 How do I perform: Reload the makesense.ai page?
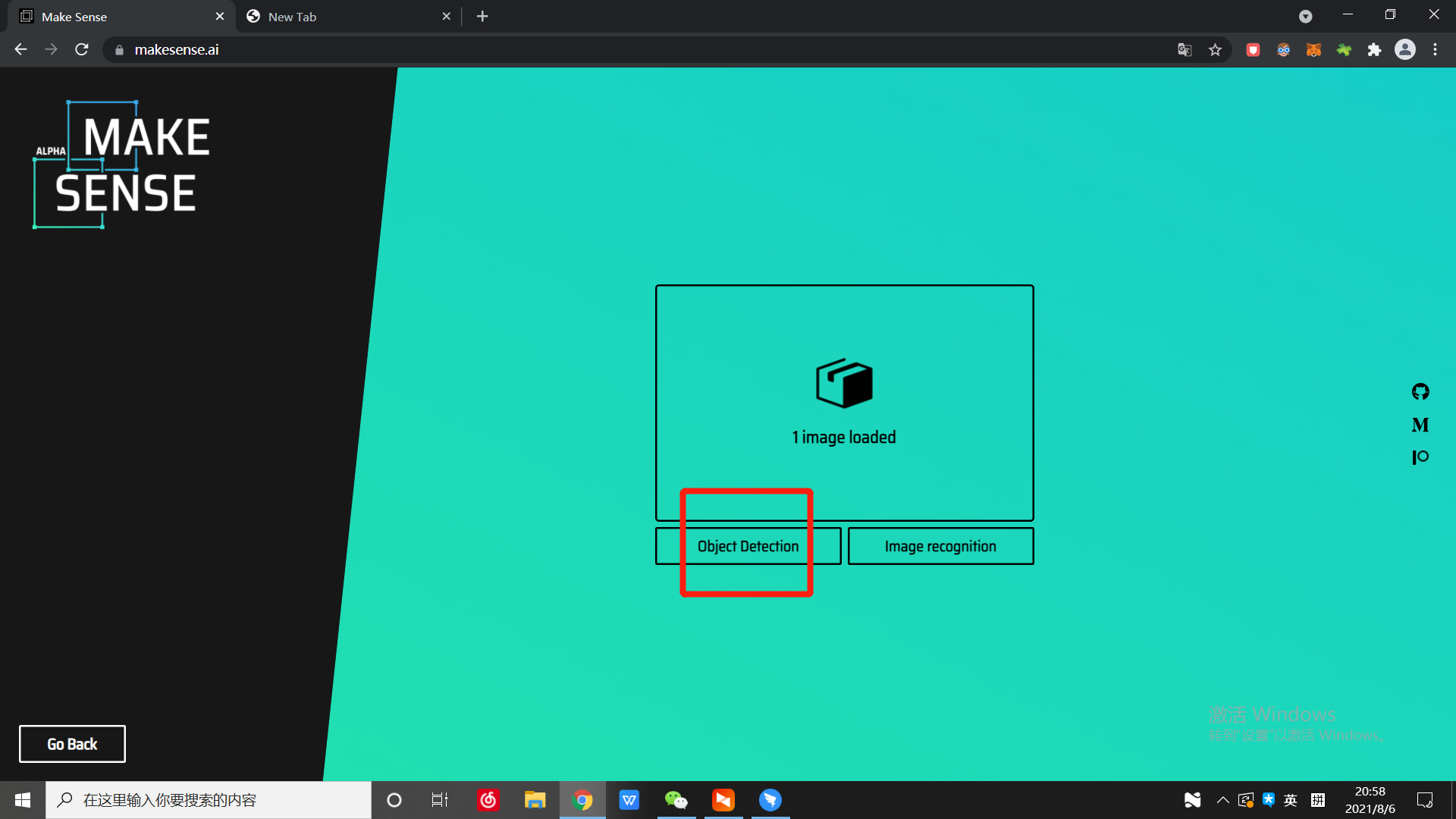(x=82, y=50)
